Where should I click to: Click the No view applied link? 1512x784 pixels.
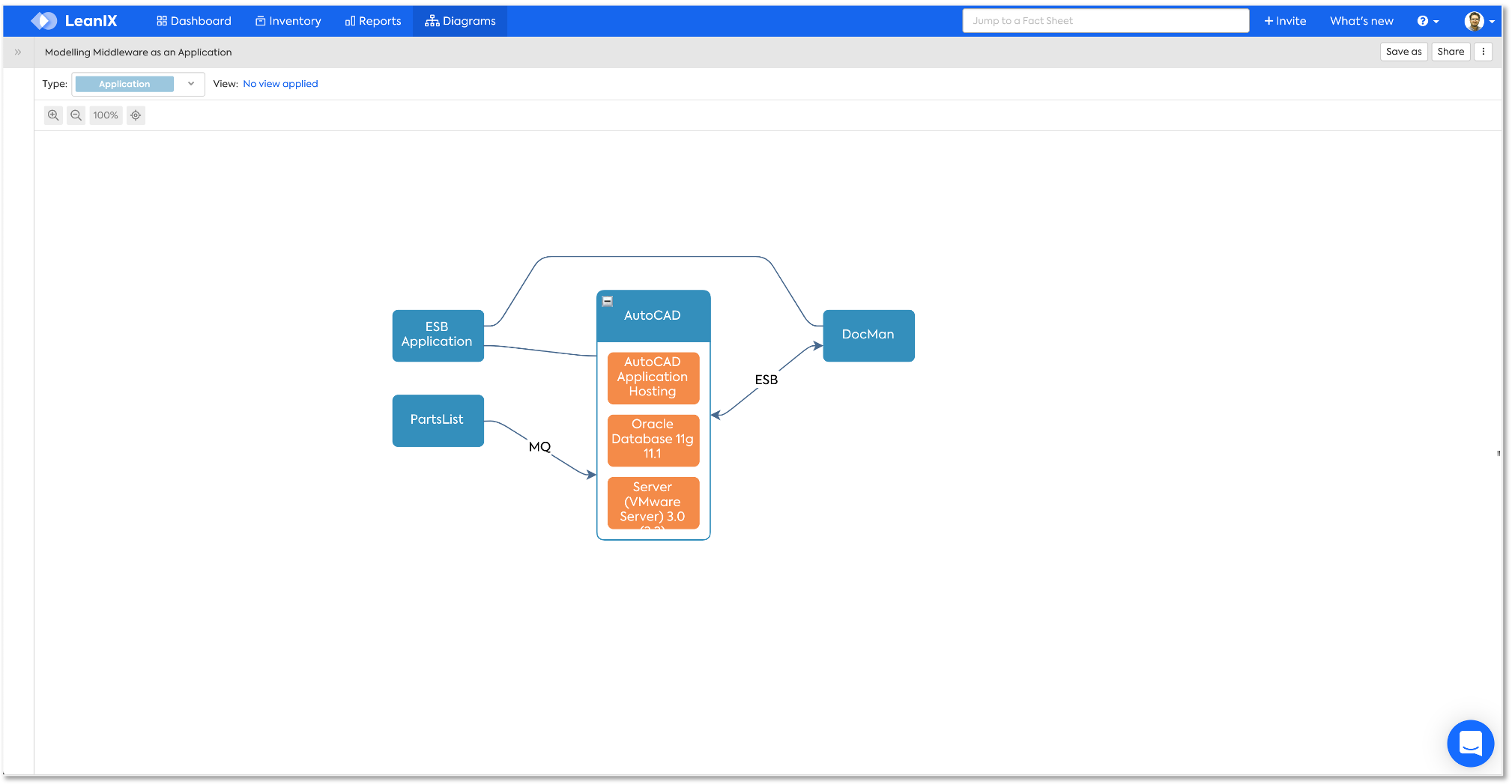[280, 84]
